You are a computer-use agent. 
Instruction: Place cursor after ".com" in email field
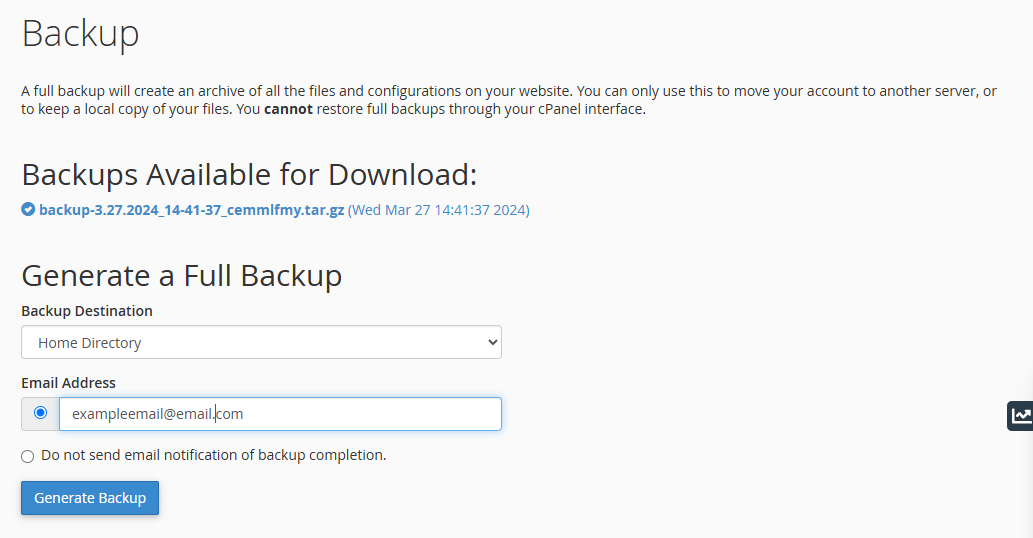(245, 414)
